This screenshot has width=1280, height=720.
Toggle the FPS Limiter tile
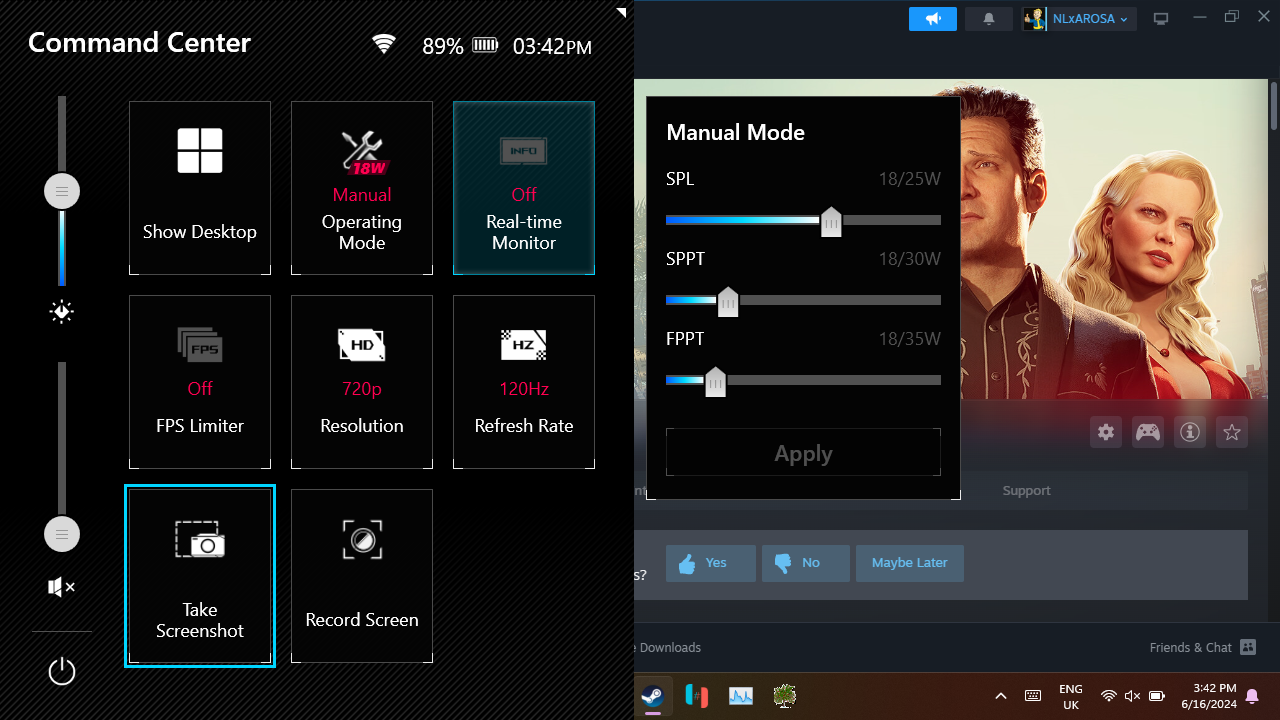click(x=200, y=382)
